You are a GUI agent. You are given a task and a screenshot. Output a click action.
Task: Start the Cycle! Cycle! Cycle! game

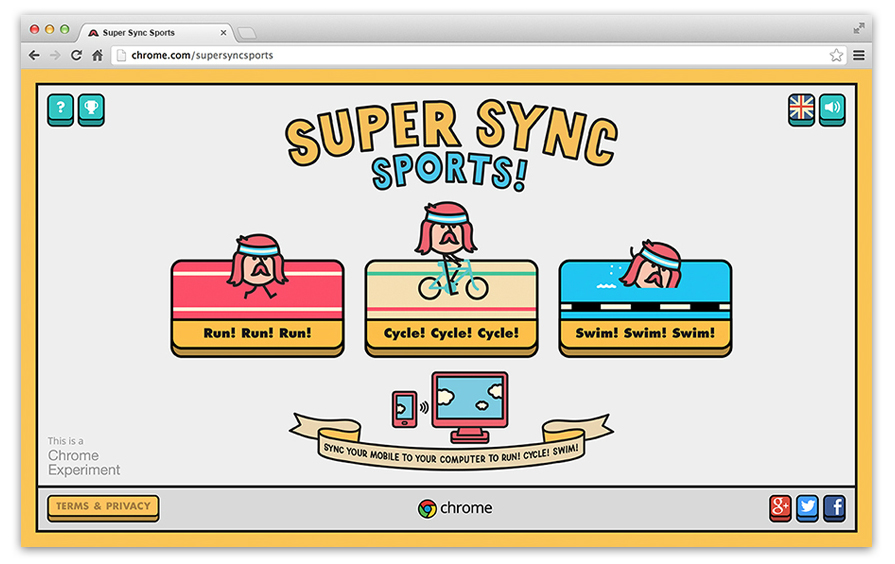click(451, 308)
